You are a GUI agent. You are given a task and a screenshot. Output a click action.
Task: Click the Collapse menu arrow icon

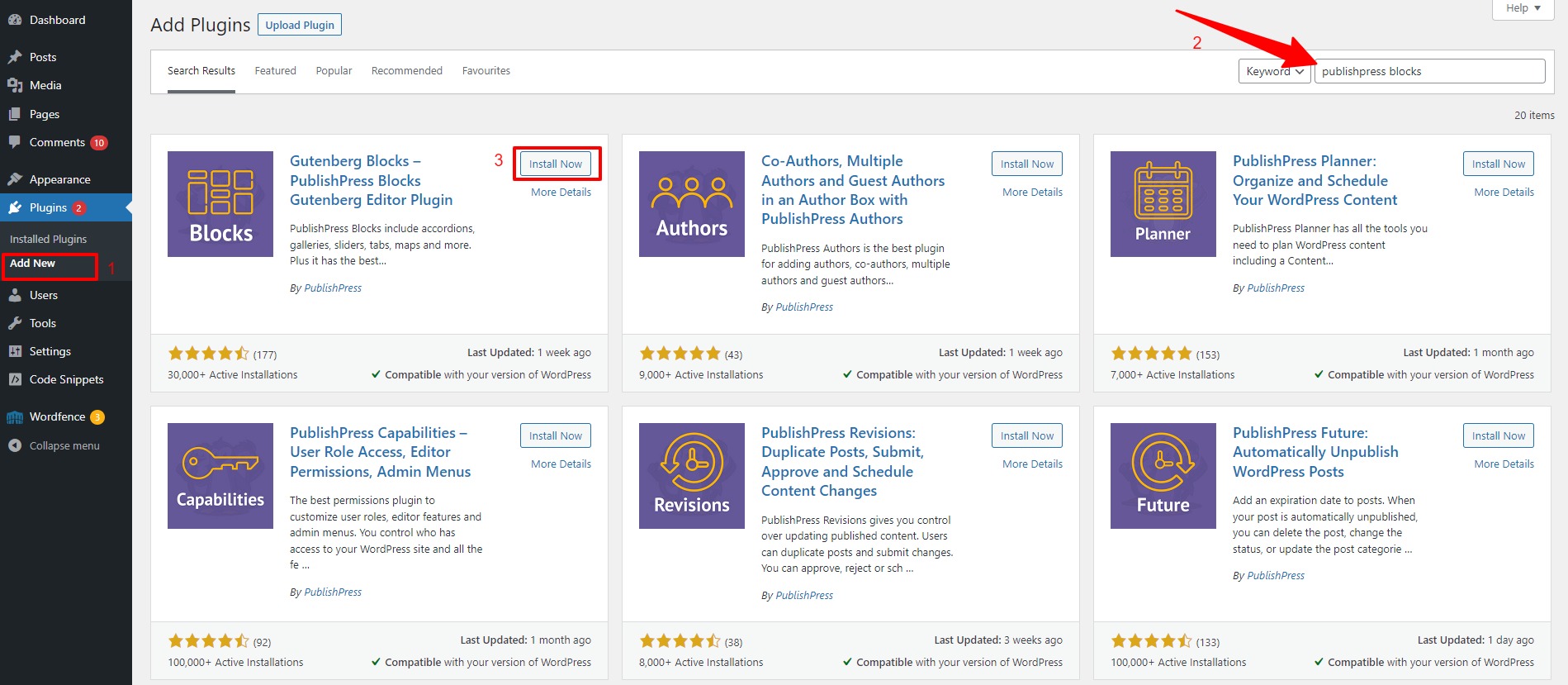pyautogui.click(x=15, y=445)
